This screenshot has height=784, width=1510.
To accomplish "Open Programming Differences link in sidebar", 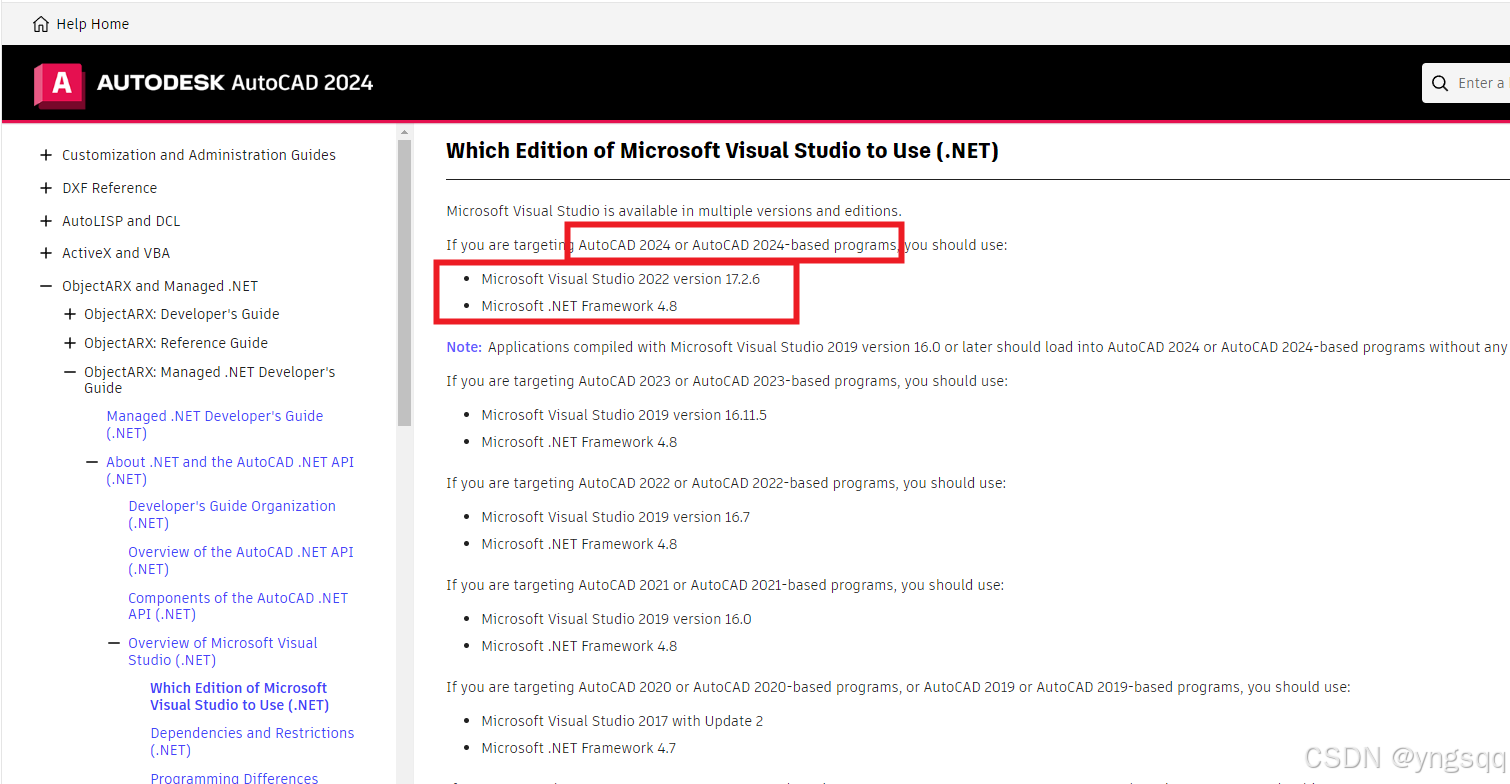I will (234, 778).
